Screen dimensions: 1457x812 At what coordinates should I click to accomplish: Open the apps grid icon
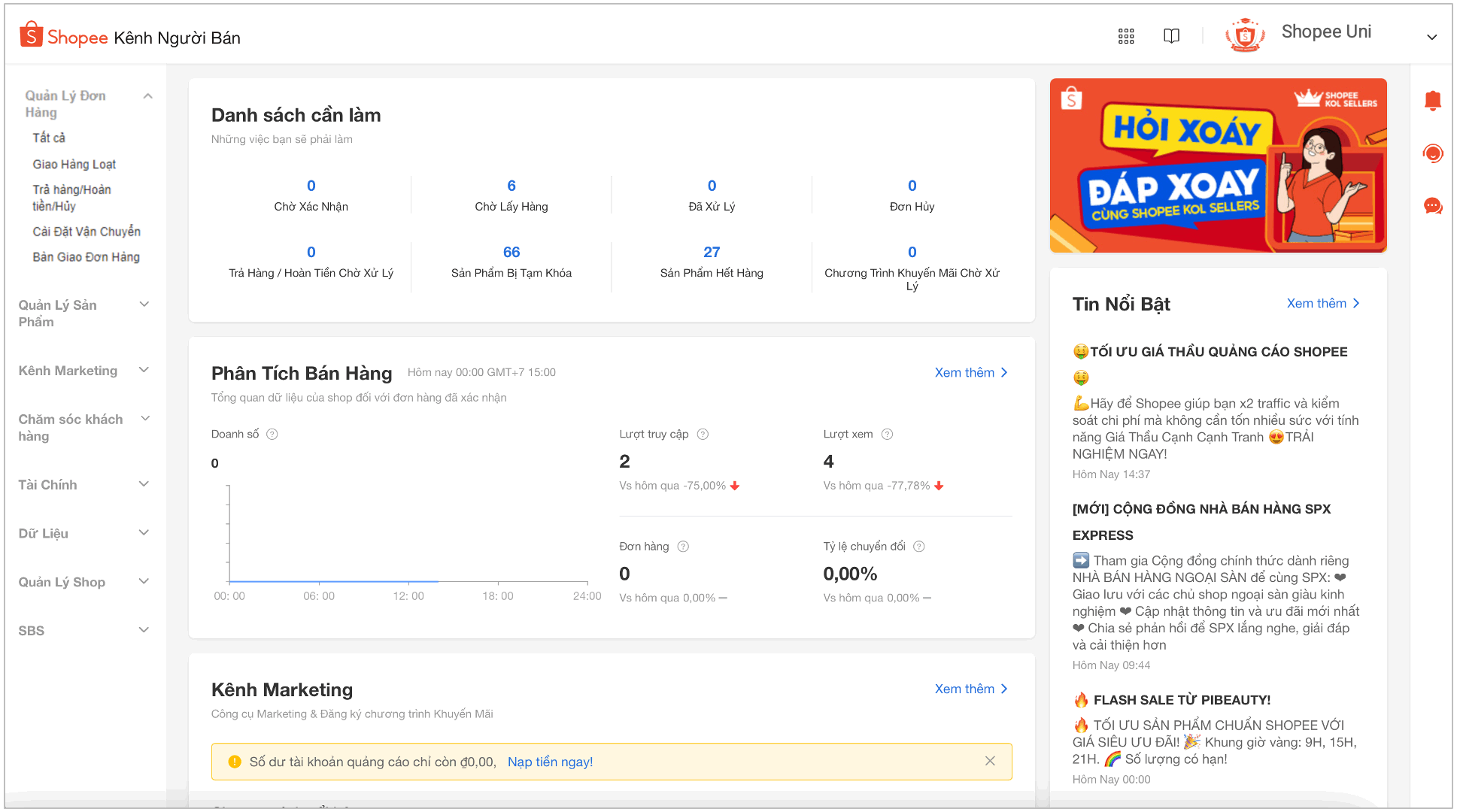coord(1125,36)
